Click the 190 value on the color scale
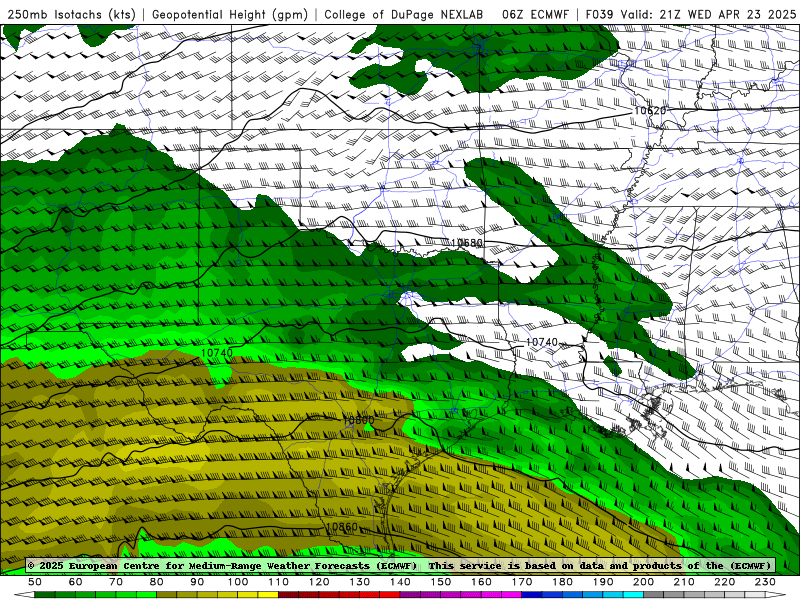The width and height of the screenshot is (800, 600). coord(603,582)
